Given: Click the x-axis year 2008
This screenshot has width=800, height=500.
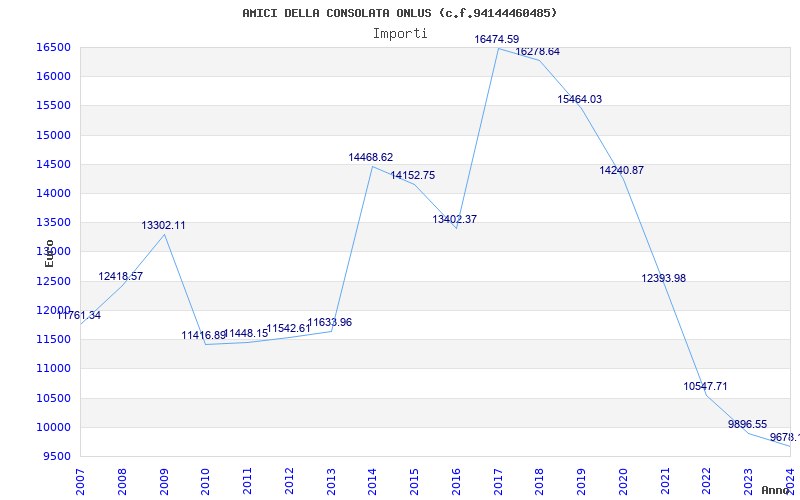Looking at the screenshot, I should tap(121, 482).
